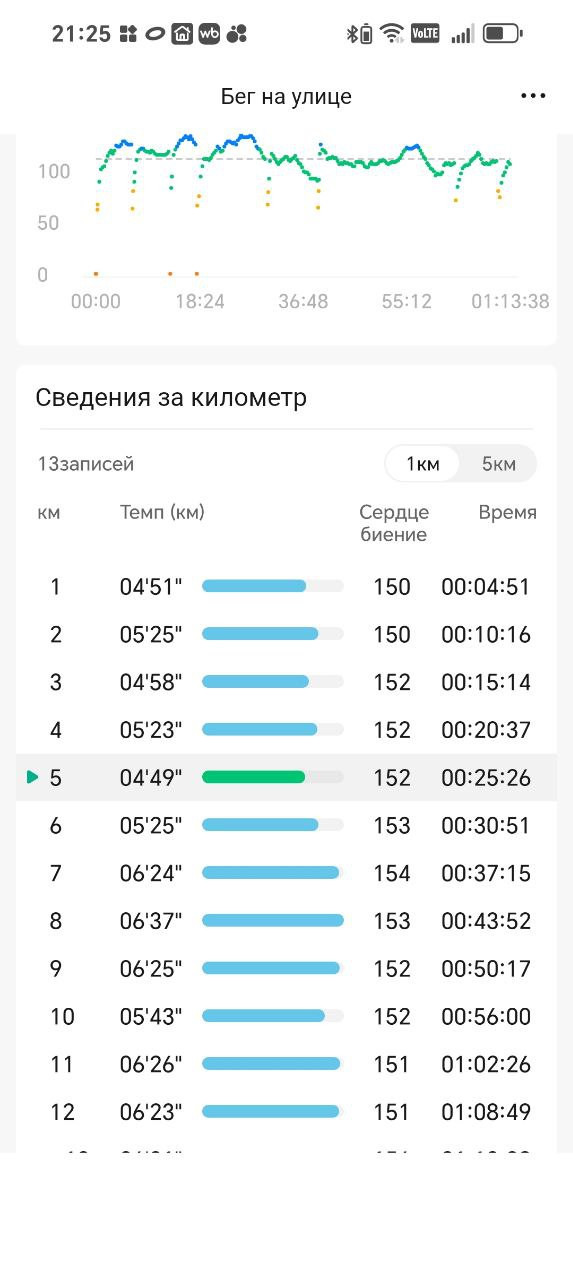Select kilometer 10 row with 05'43" pace
573x1280 pixels.
(x=286, y=1016)
